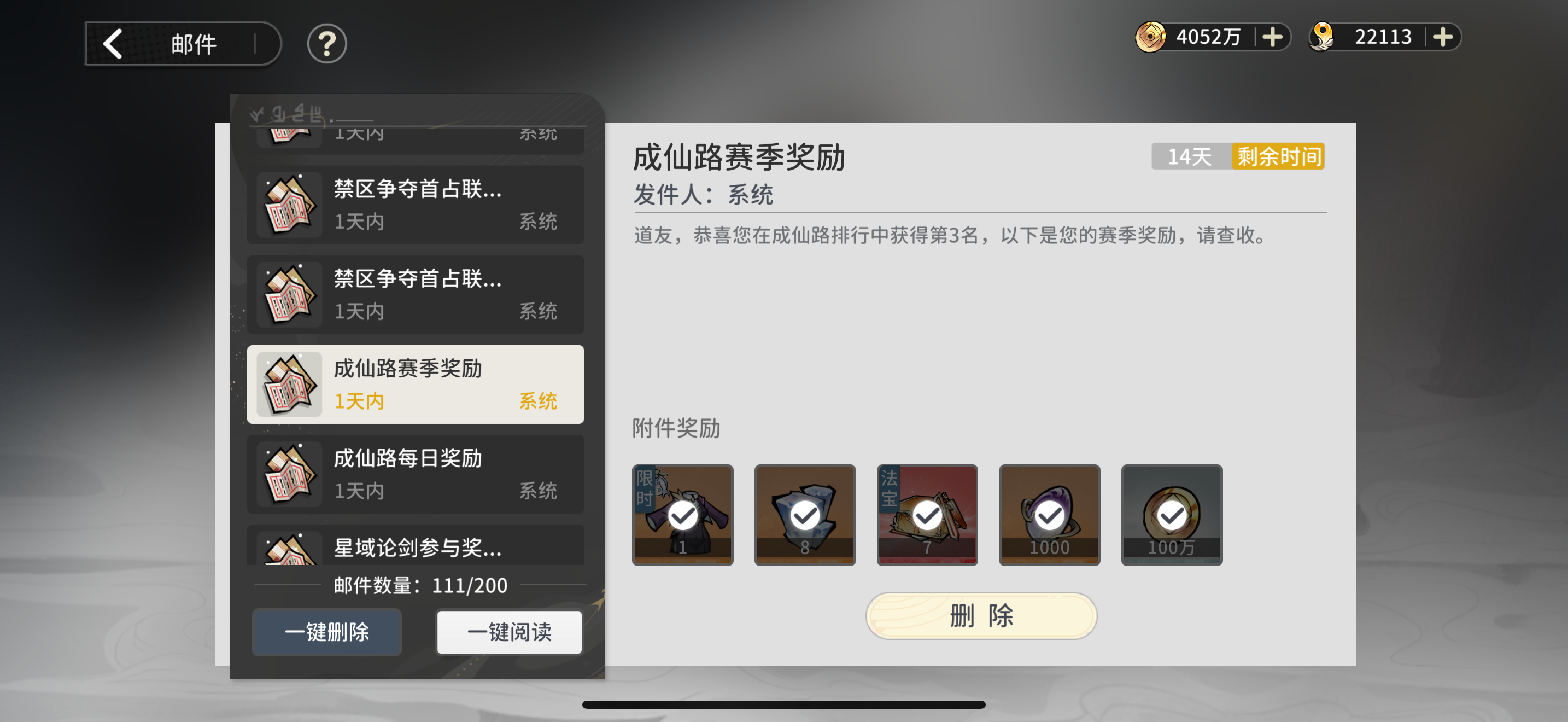The height and width of the screenshot is (722, 1568).
Task: Add jade currency with the plus next to 22113
Action: click(x=1442, y=37)
